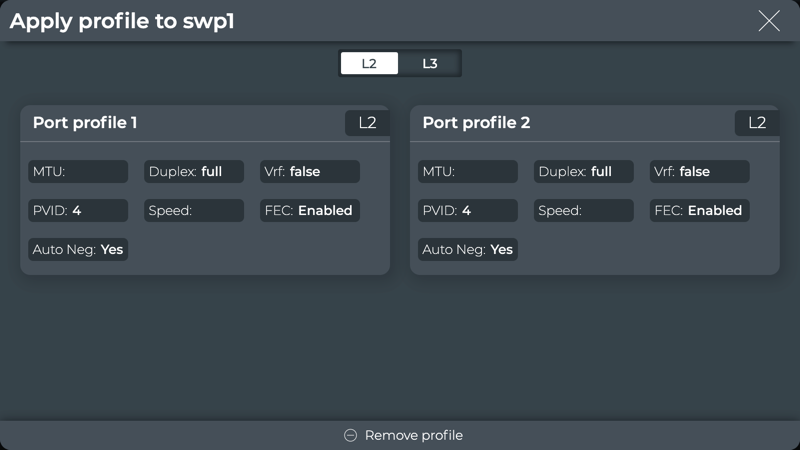Click Vrf false chip in Port profile 1
This screenshot has width=800, height=450.
[309, 171]
